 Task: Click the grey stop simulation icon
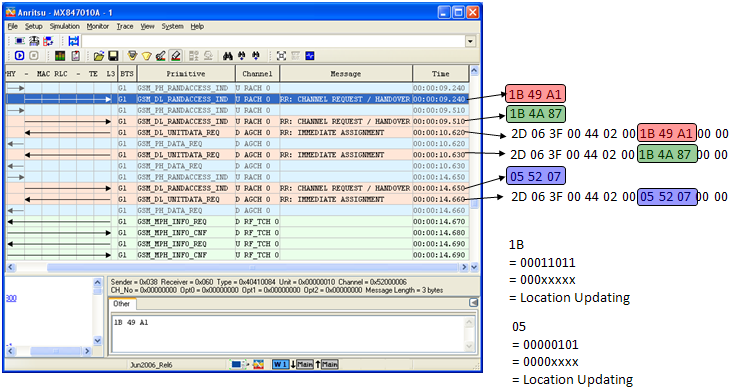pyautogui.click(x=34, y=56)
